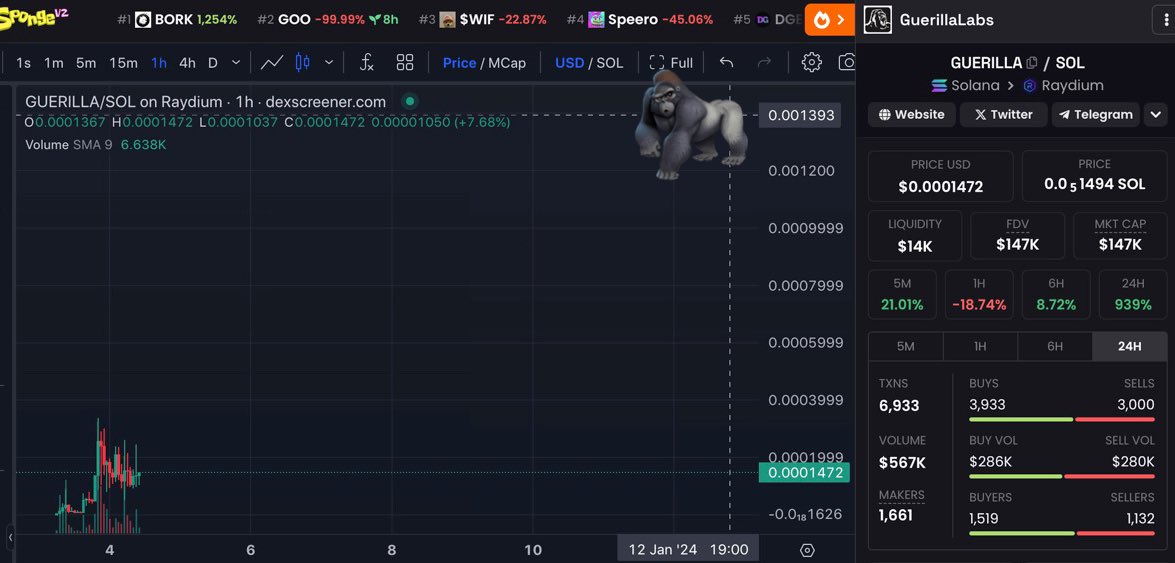This screenshot has width=1175, height=563.
Task: Switch stats to the 6H tab
Action: 1055,346
